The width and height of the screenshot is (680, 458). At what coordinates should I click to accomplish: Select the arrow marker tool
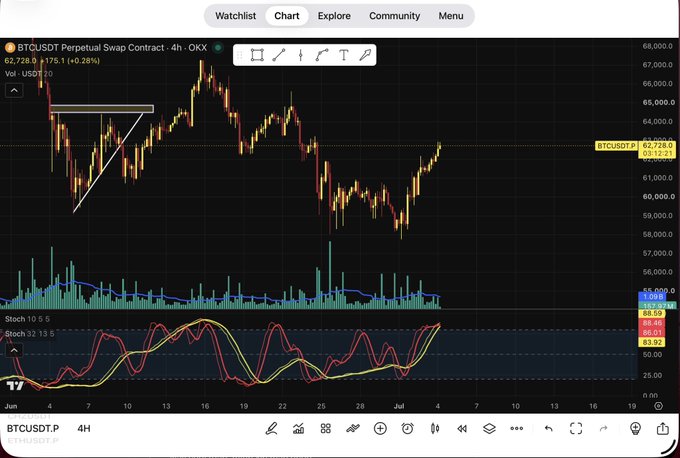pos(365,55)
